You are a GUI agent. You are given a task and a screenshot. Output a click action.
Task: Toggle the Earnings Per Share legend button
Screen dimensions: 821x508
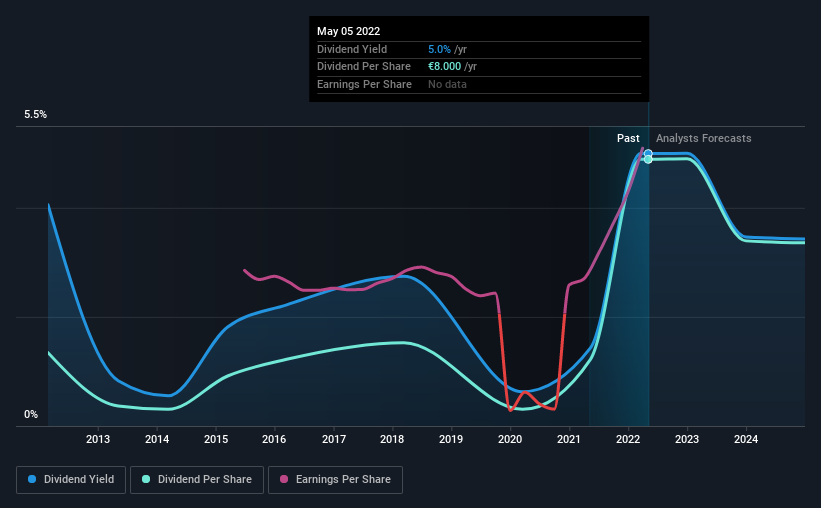point(335,480)
